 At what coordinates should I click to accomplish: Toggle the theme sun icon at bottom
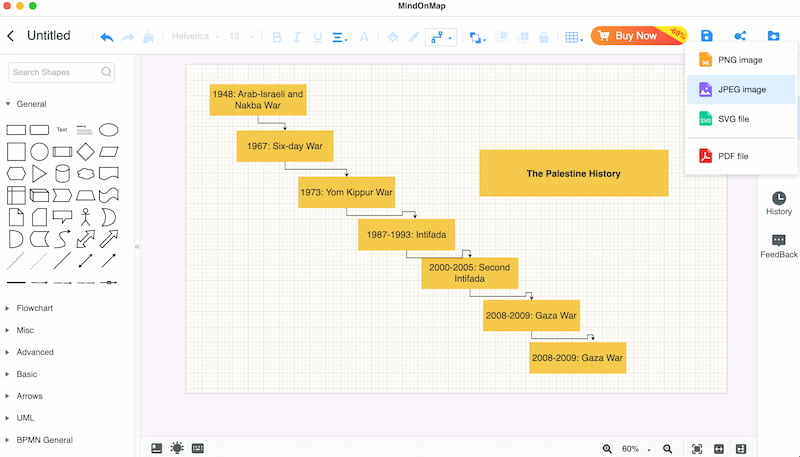[x=177, y=448]
